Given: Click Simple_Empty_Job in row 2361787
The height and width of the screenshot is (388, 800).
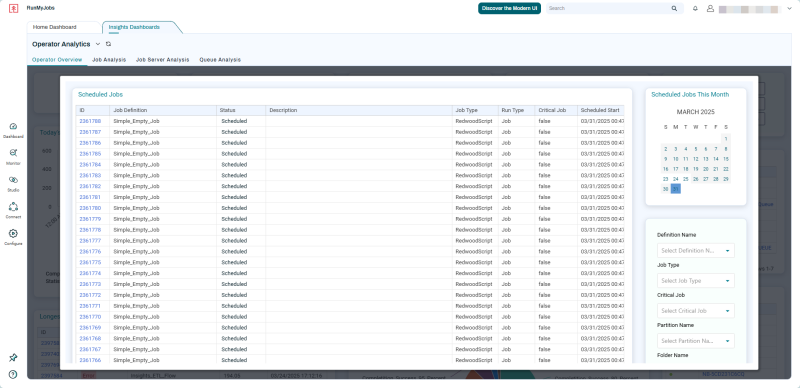Looking at the screenshot, I should pos(136,132).
